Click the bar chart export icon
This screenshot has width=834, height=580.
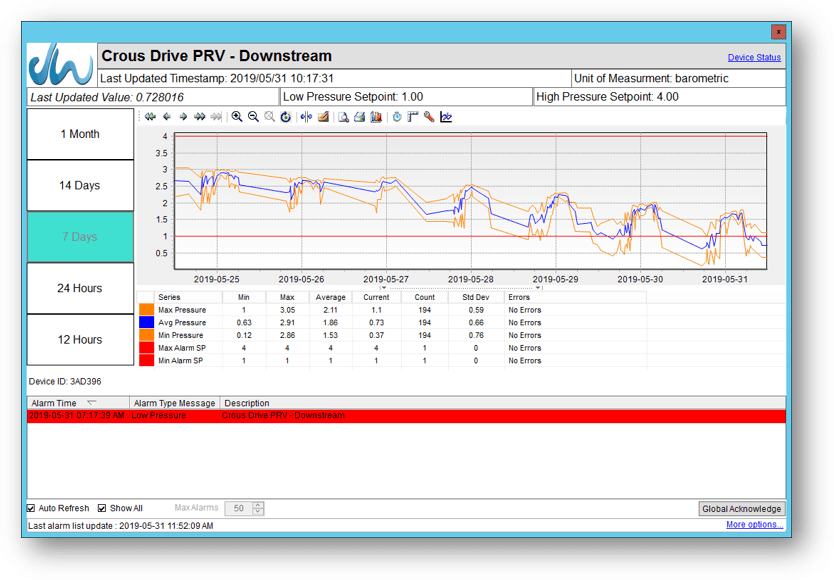376,117
